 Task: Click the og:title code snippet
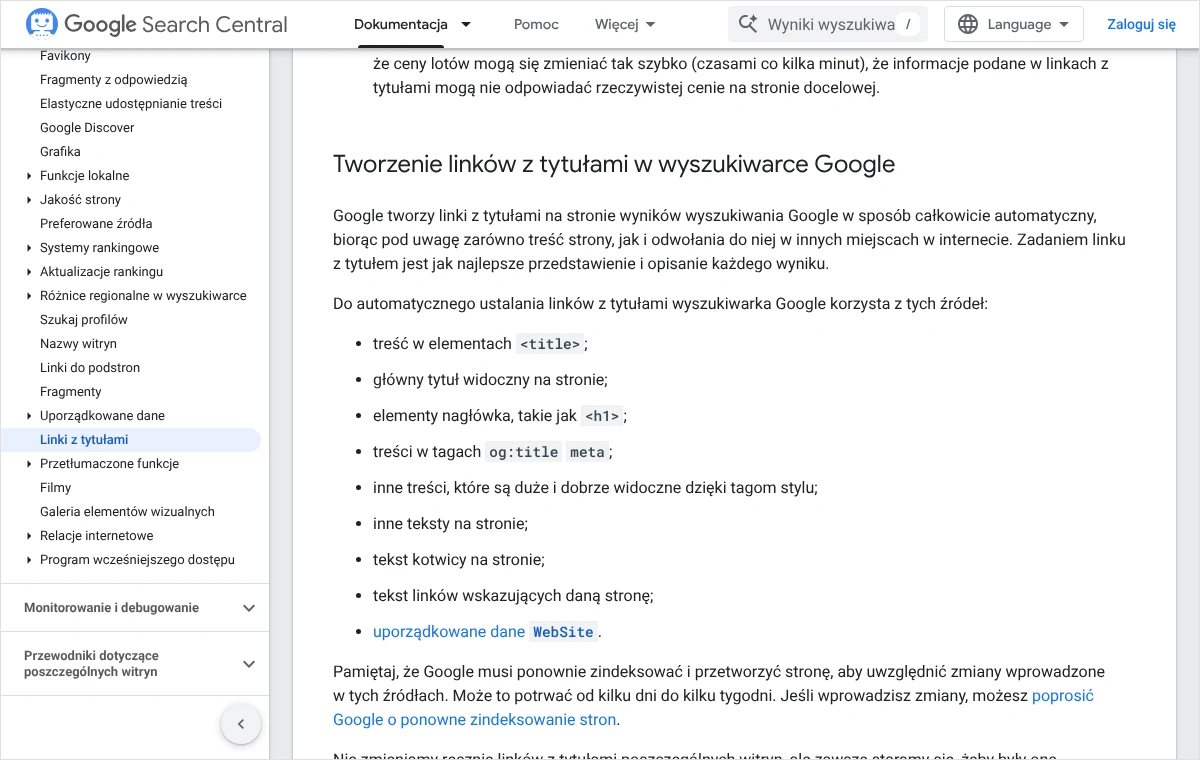click(x=523, y=452)
